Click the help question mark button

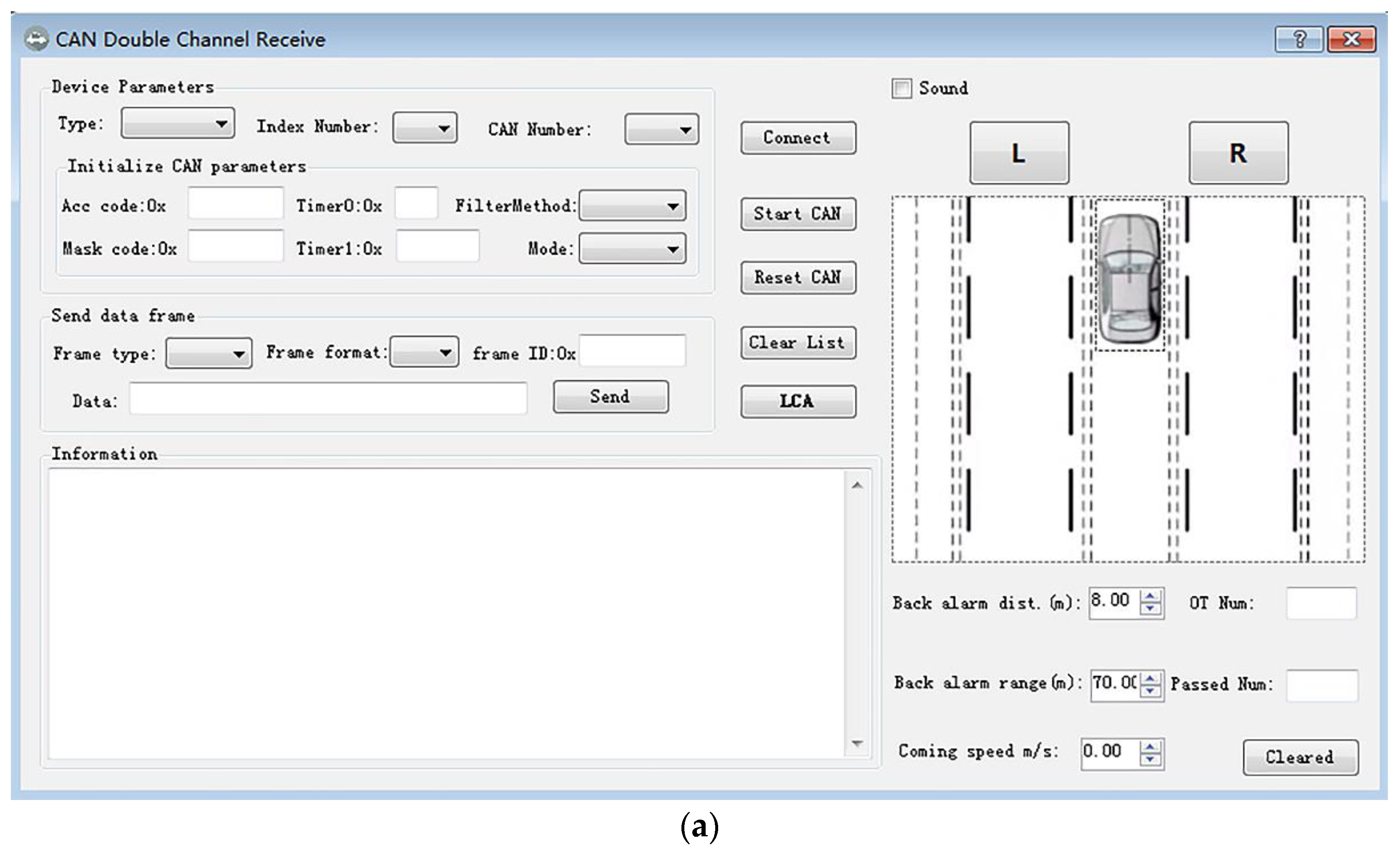pyautogui.click(x=1299, y=40)
